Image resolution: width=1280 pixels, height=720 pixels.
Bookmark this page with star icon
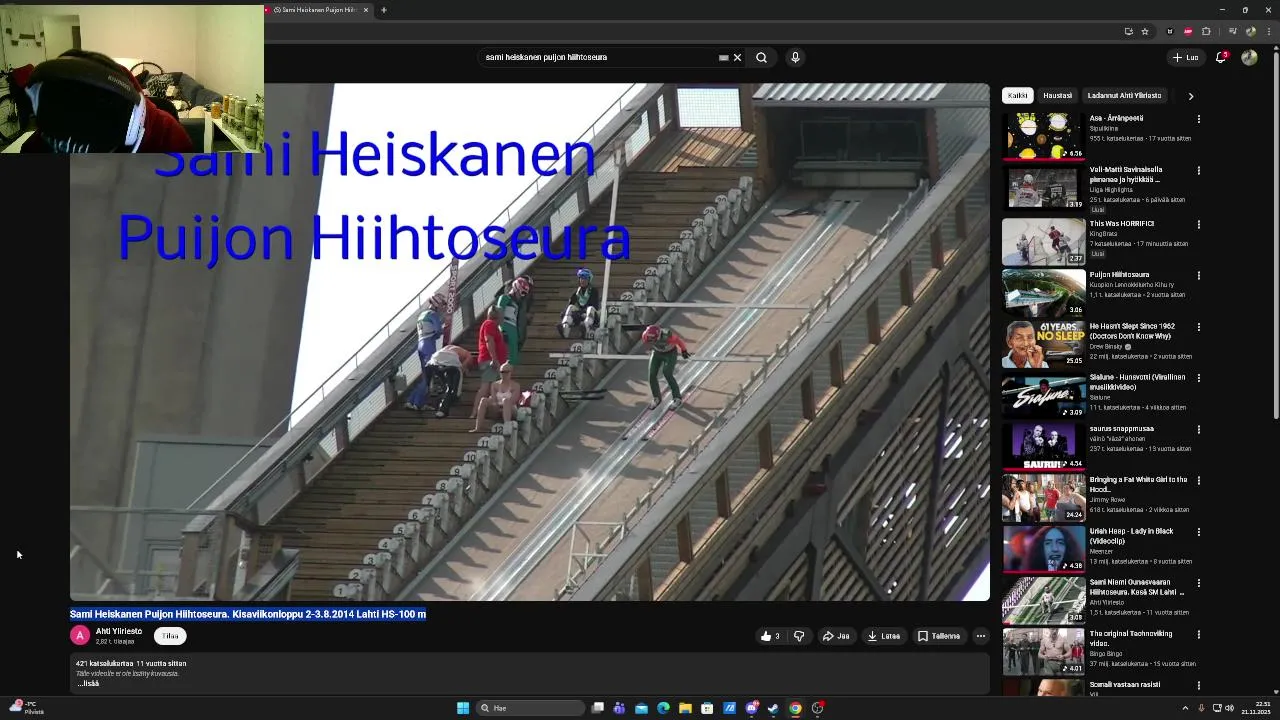tap(1145, 31)
